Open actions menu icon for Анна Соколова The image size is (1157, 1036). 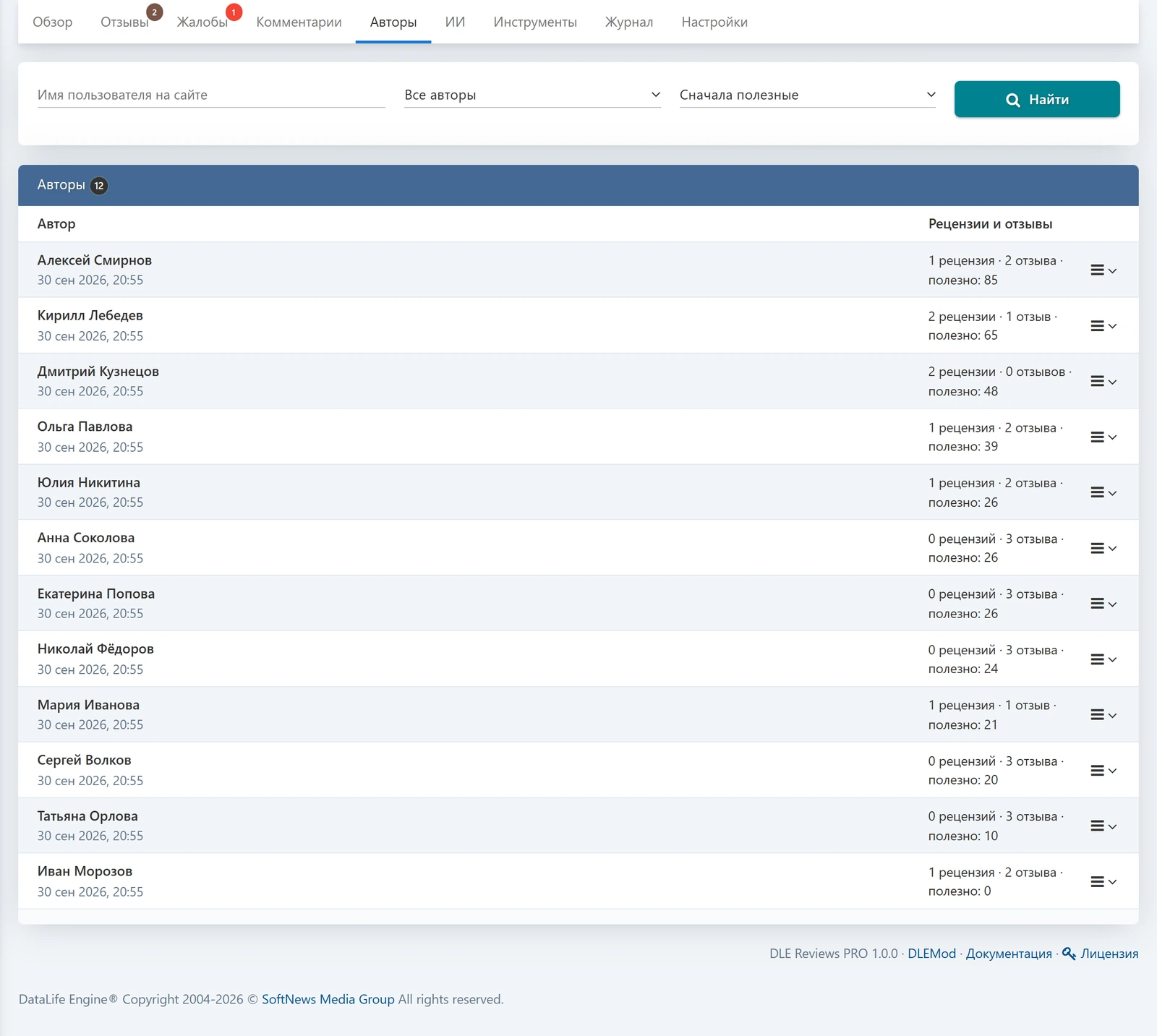[x=1103, y=549]
